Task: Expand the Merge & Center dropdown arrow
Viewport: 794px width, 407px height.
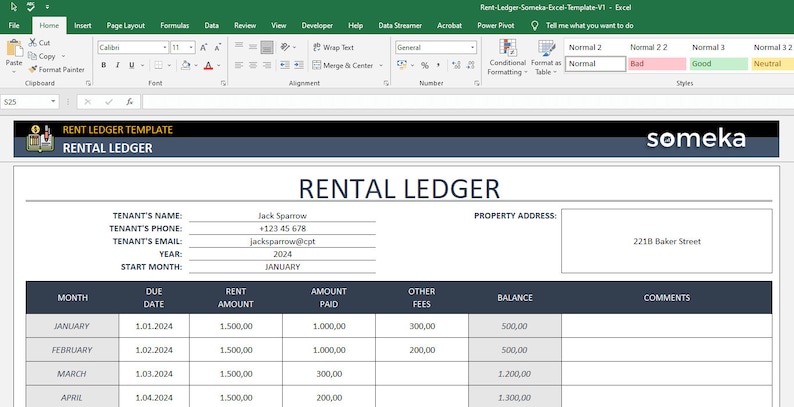Action: (x=381, y=65)
